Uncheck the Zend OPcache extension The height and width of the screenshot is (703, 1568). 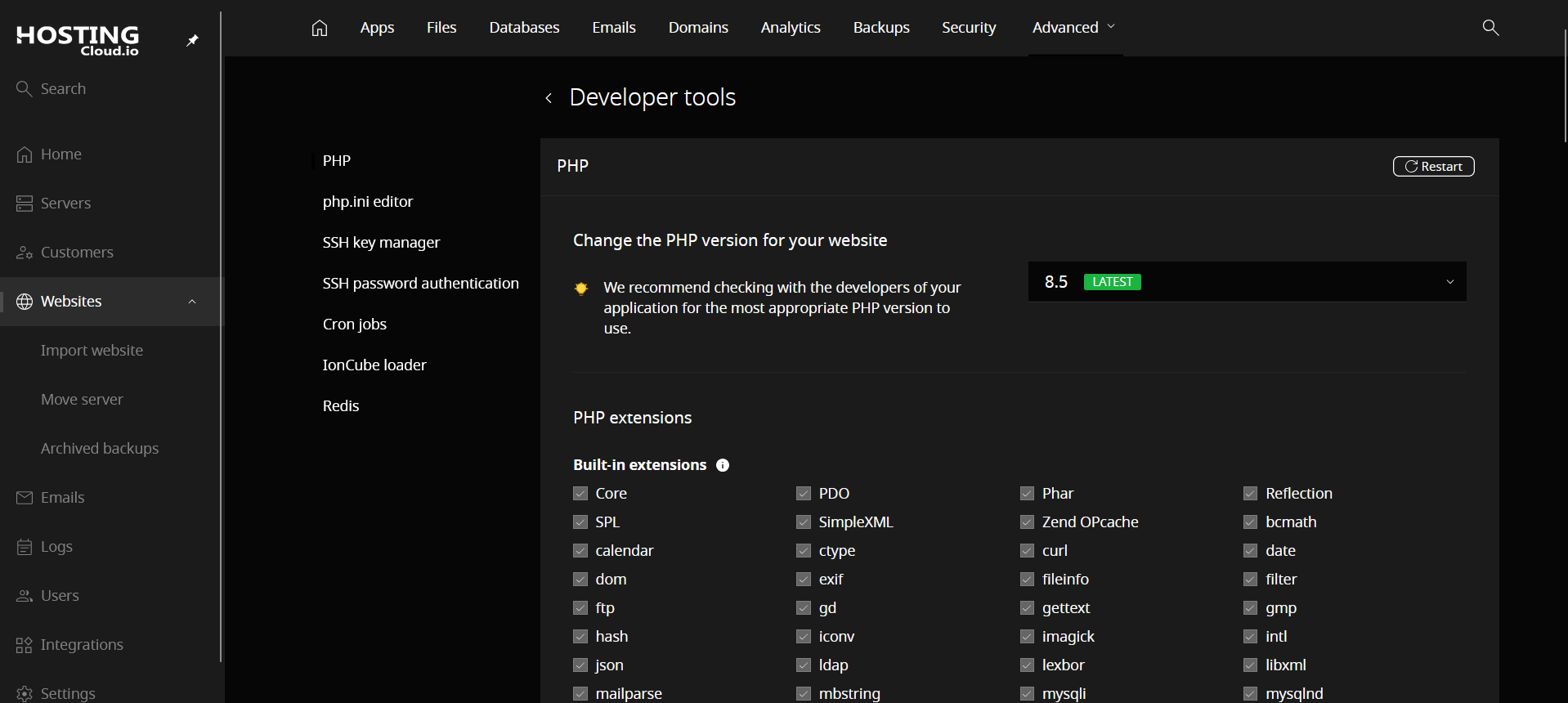[x=1027, y=522]
